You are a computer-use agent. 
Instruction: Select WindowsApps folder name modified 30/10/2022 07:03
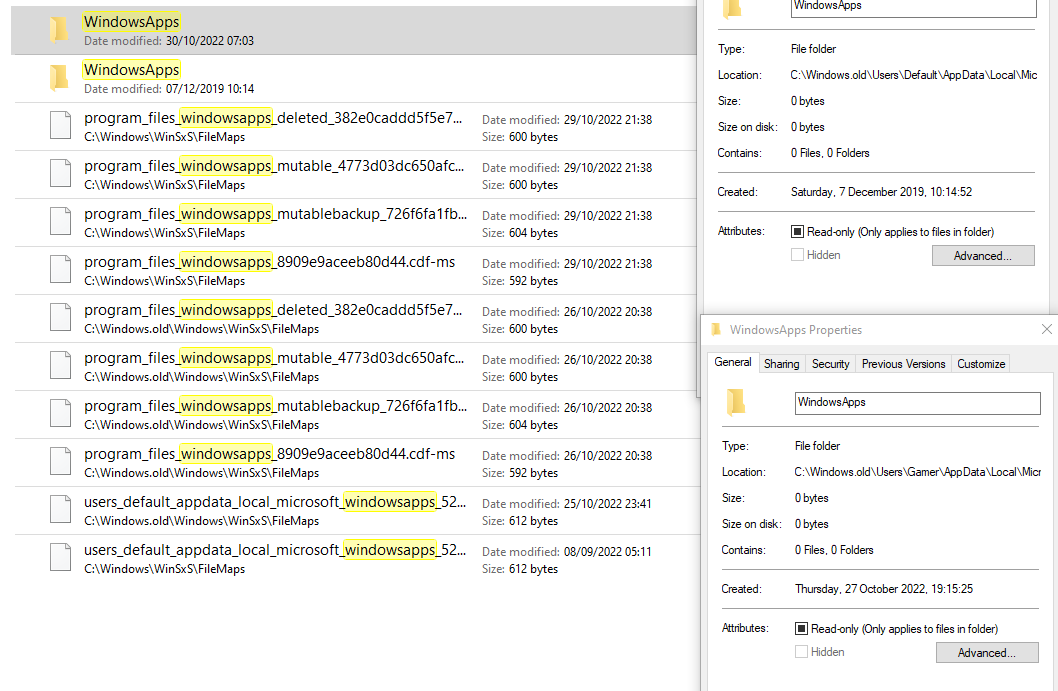click(x=132, y=22)
